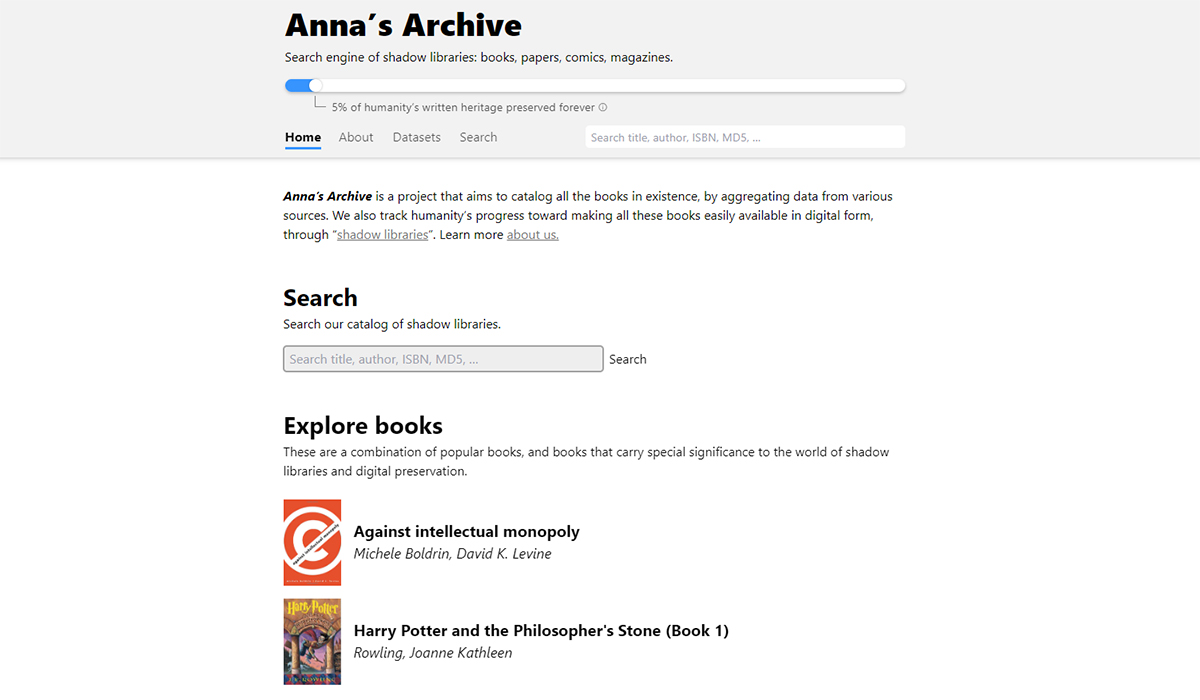Focus the main catalog search field
The height and width of the screenshot is (700, 1200).
443,359
